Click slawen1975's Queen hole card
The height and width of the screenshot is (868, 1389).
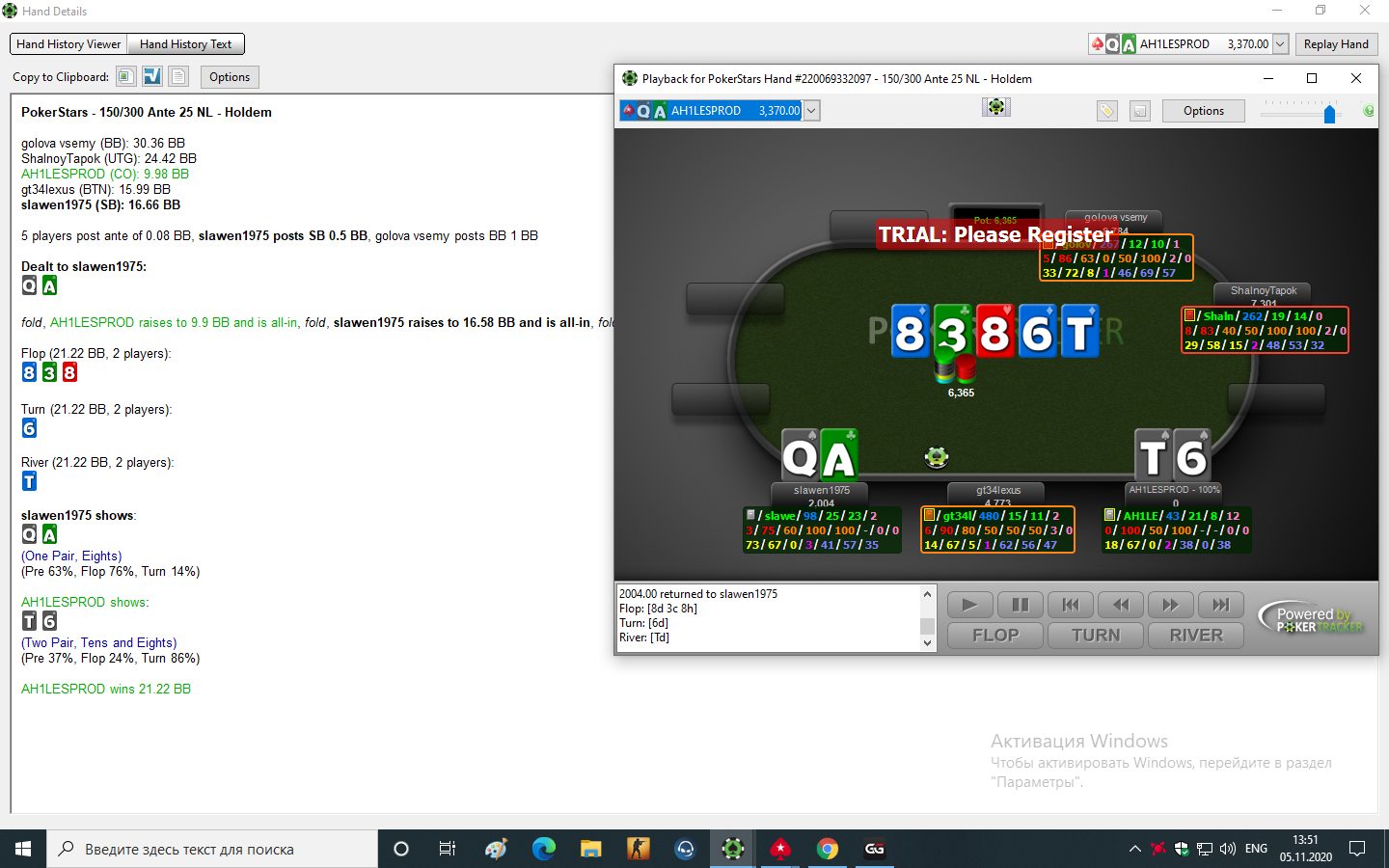[801, 455]
